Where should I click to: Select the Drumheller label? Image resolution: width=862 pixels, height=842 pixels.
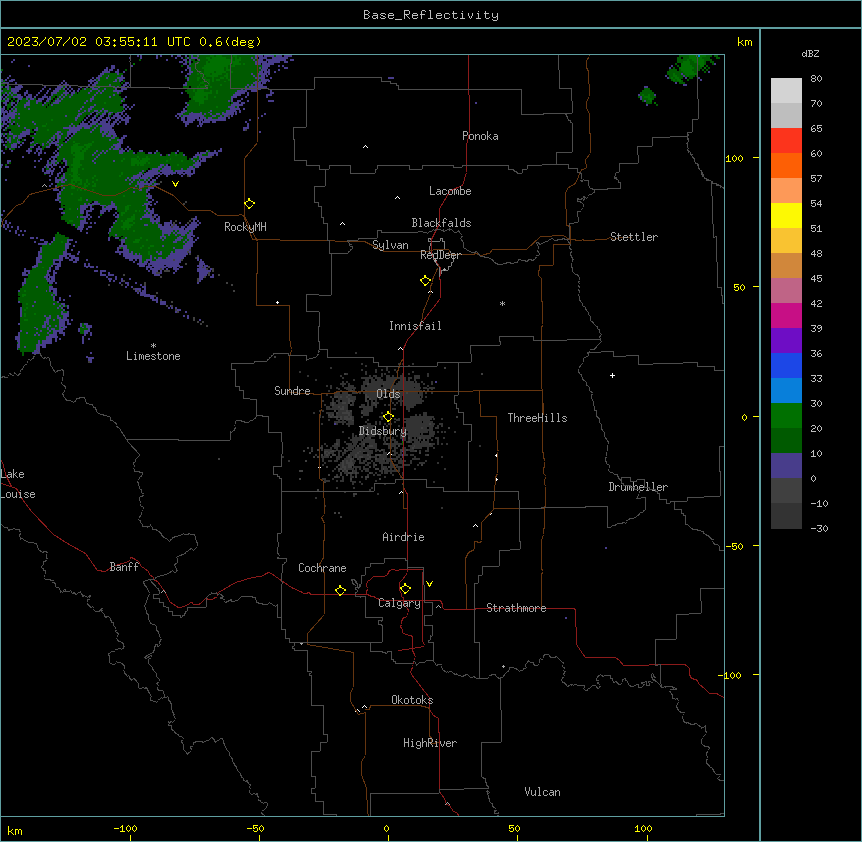click(x=638, y=487)
